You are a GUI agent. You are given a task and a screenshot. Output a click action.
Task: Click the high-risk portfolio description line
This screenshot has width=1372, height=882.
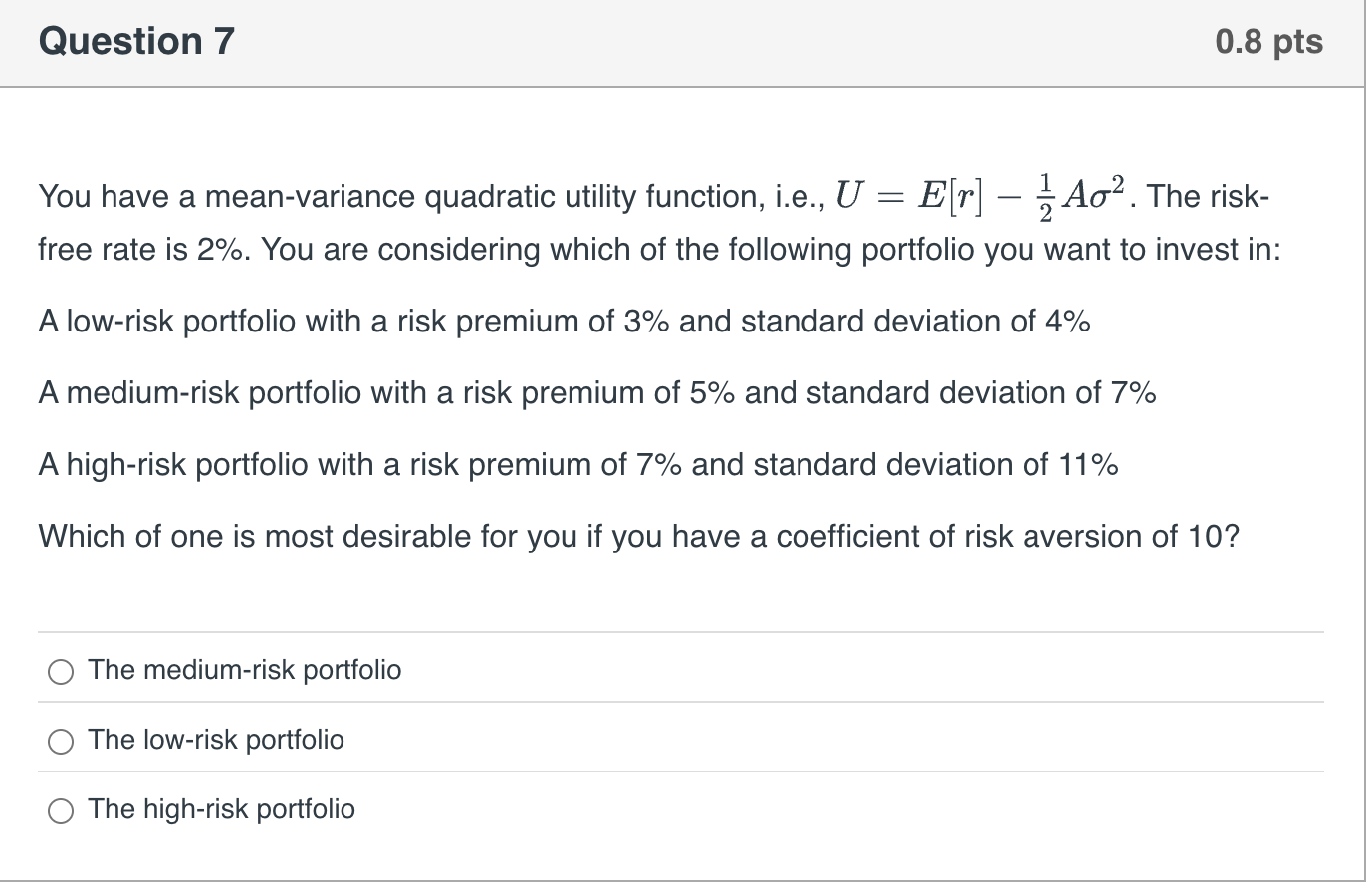[577, 465]
